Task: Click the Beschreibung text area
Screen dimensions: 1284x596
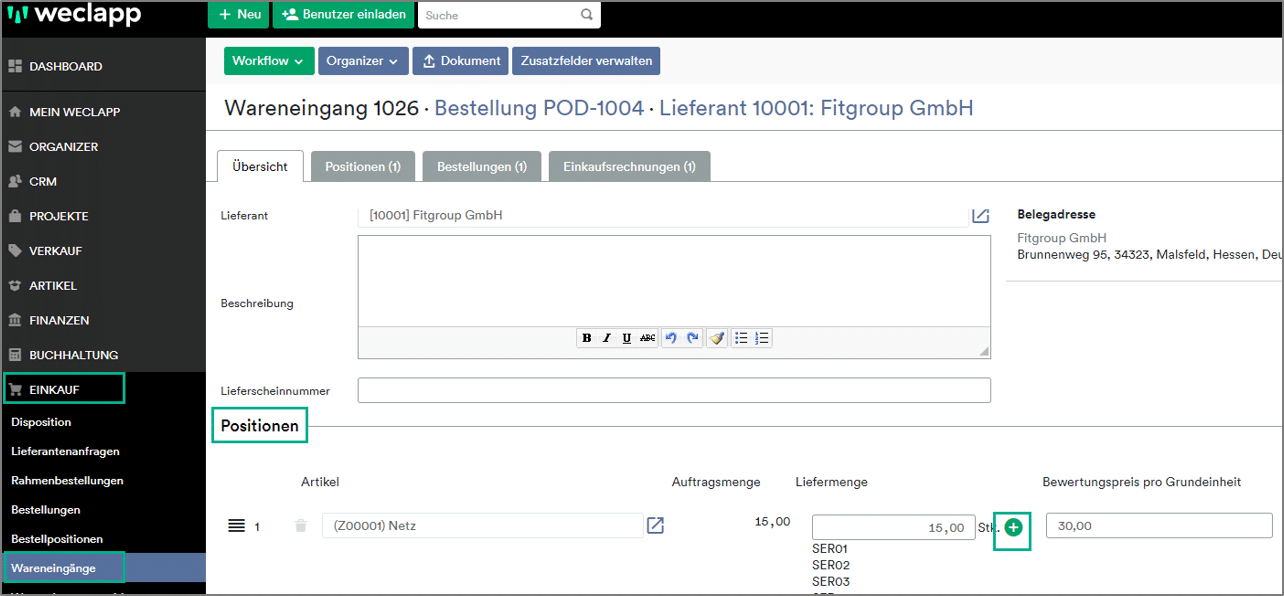Action: click(674, 282)
